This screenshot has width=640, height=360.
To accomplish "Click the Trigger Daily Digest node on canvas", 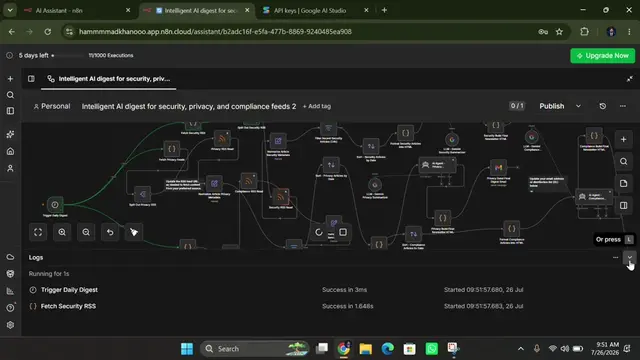I will 55,204.
